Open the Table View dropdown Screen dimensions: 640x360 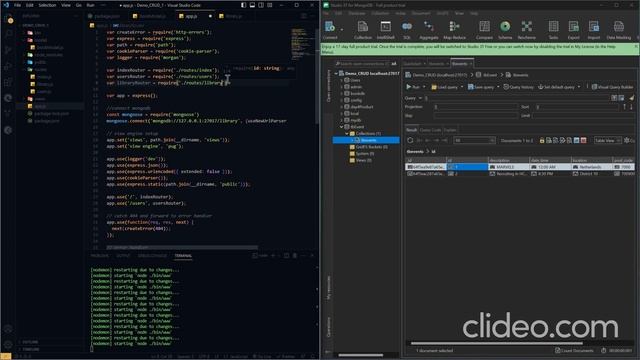607,140
